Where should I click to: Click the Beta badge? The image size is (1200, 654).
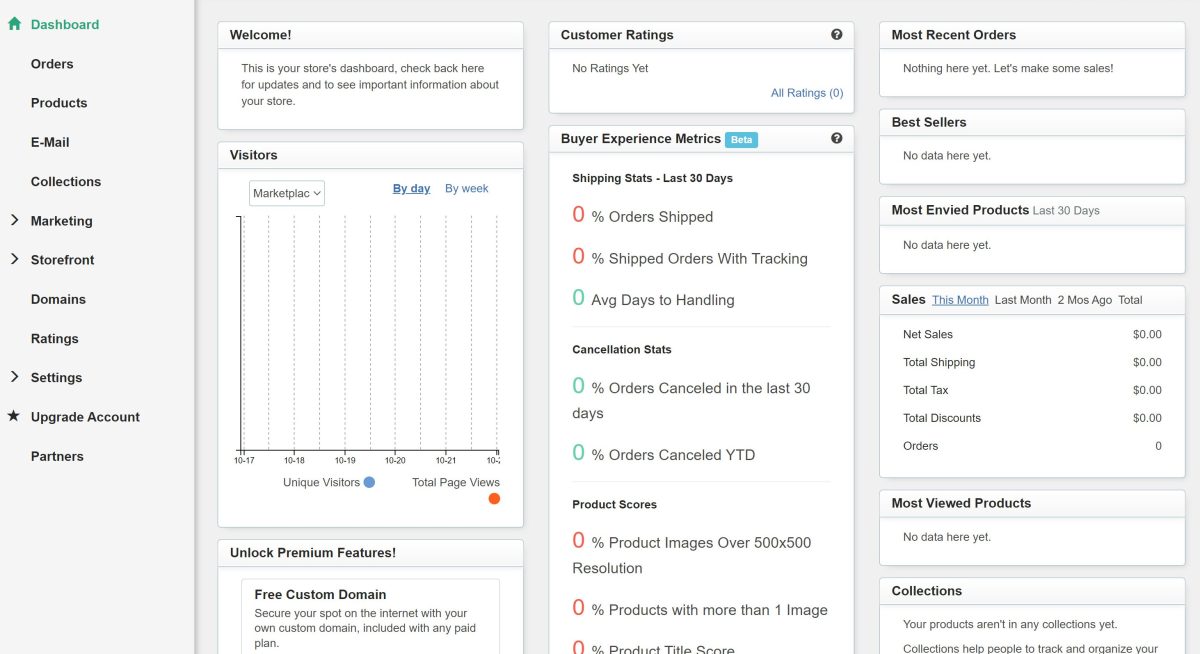[x=741, y=140]
